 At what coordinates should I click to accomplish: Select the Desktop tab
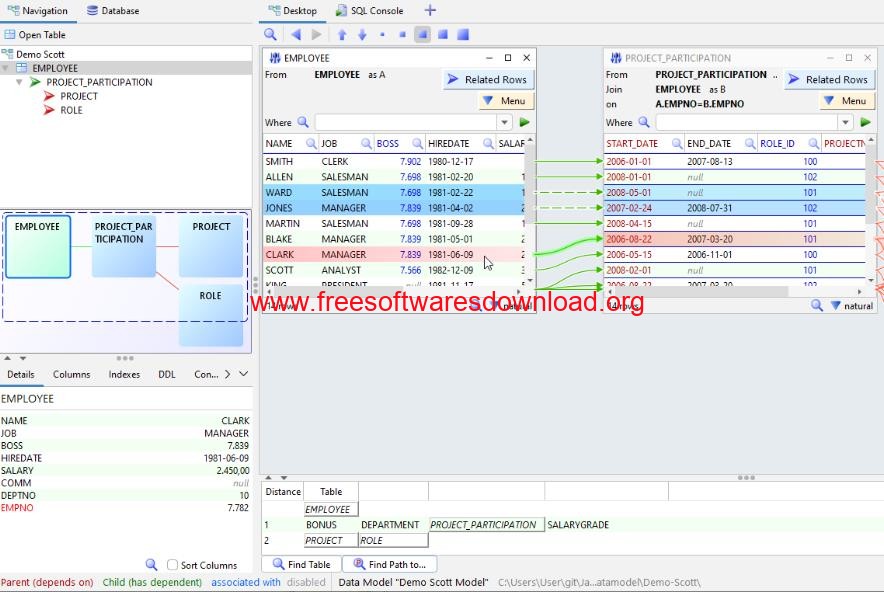pos(293,10)
